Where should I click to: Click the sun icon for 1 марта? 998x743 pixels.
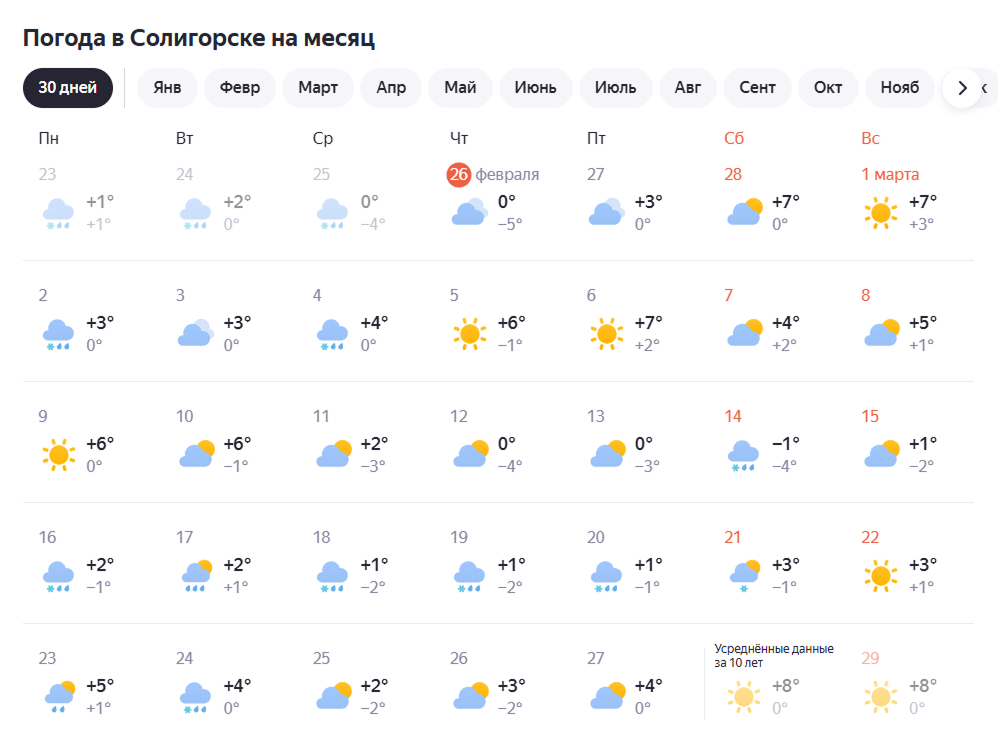pos(881,212)
